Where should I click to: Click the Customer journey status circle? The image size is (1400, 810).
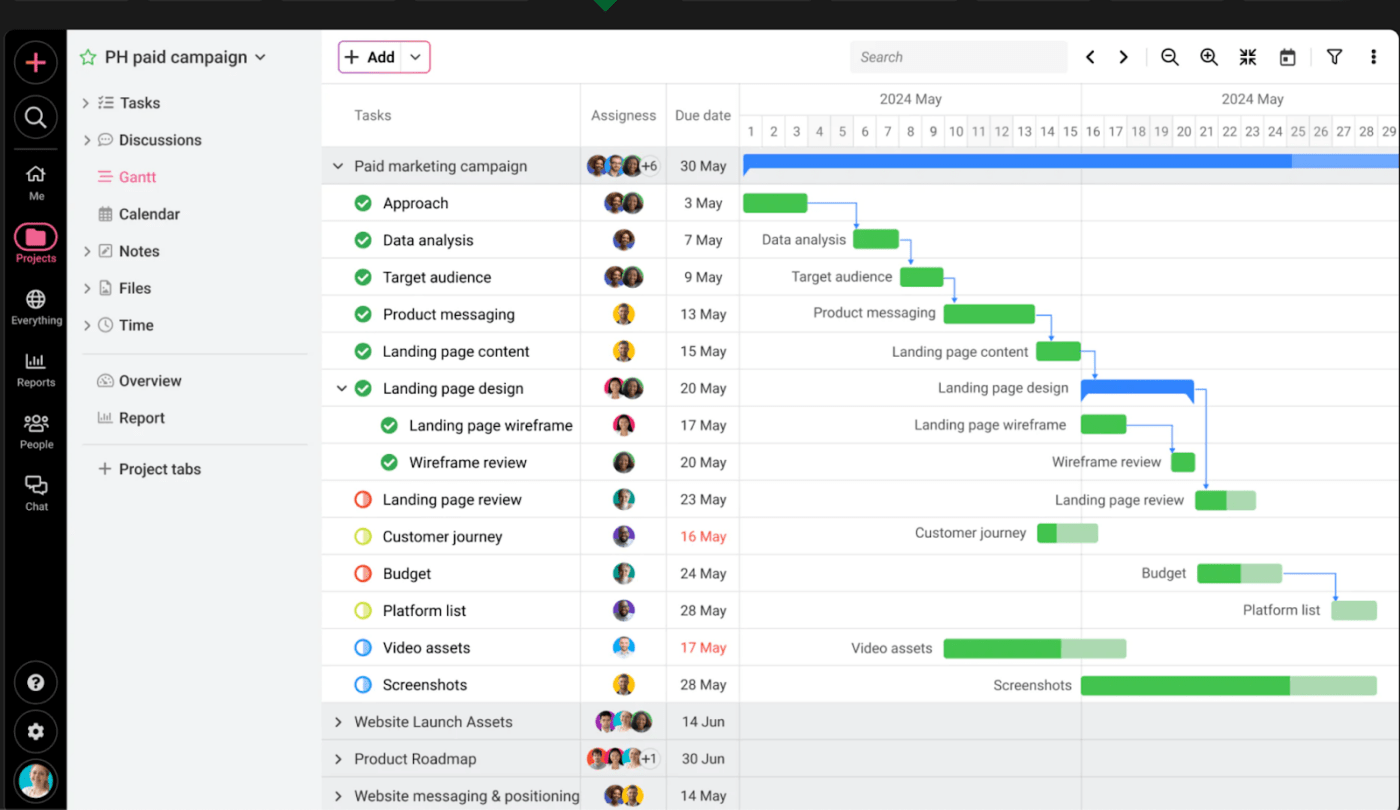(363, 536)
